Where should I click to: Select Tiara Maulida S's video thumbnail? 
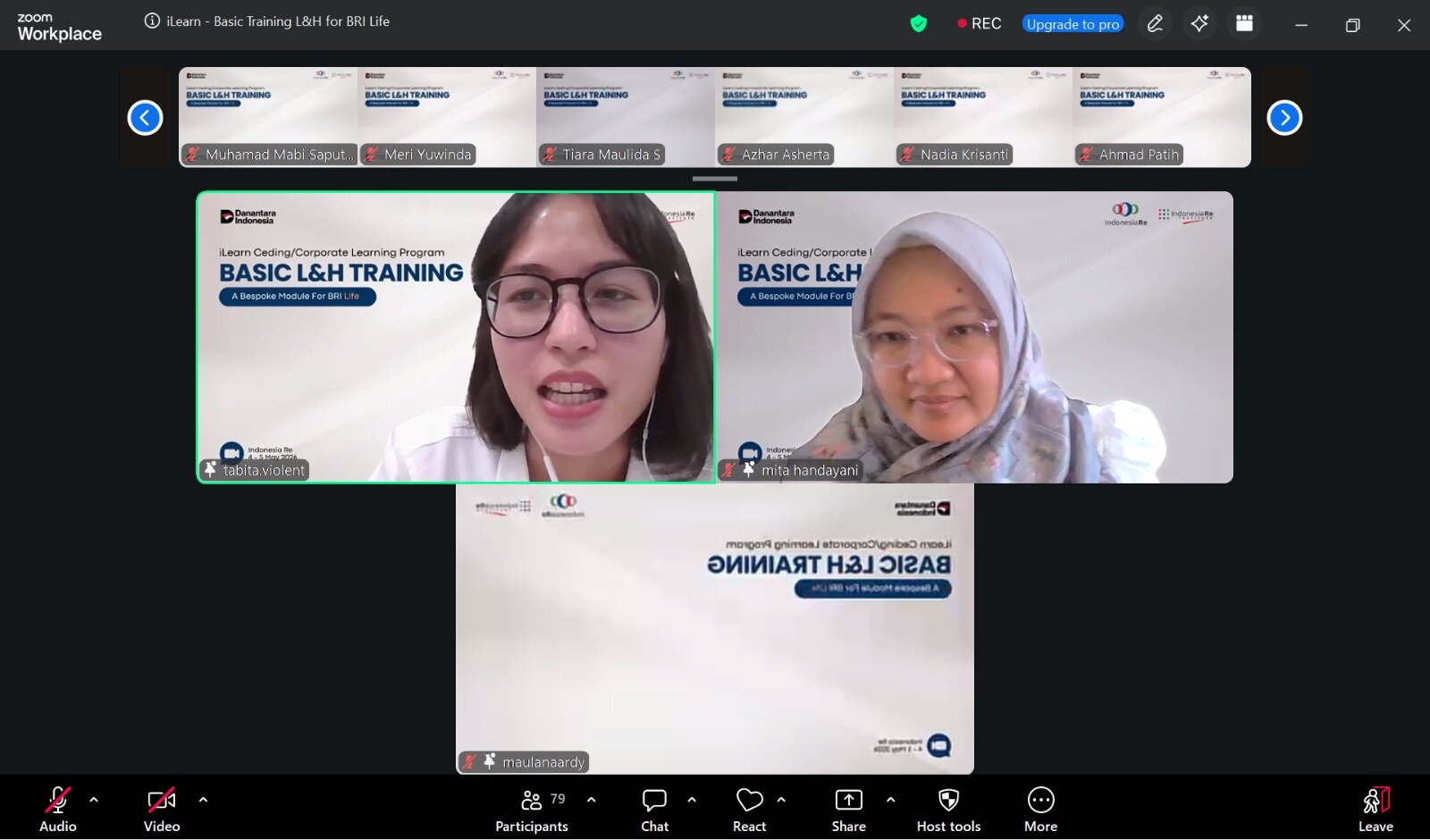[626, 117]
